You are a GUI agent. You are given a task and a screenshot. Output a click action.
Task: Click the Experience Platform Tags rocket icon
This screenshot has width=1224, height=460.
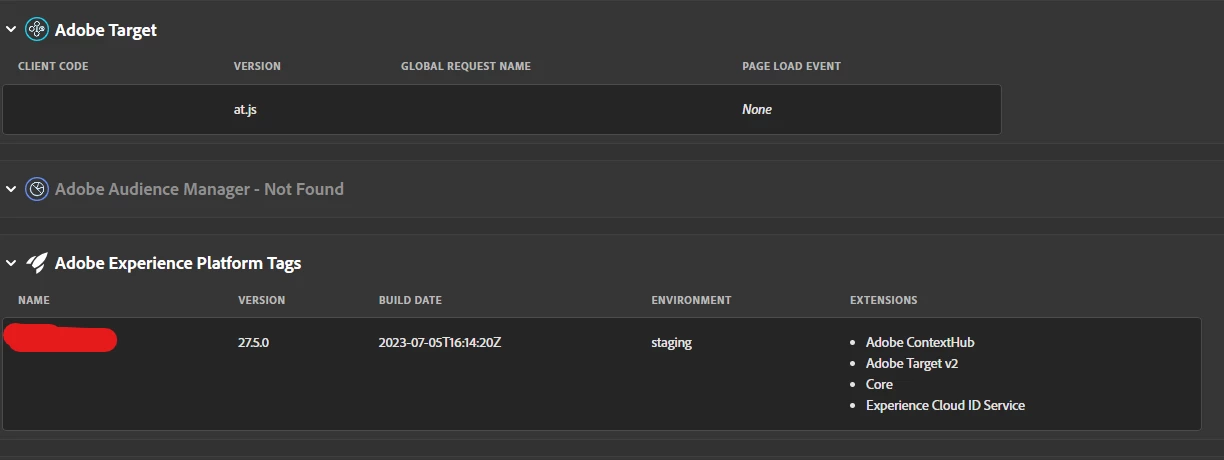pyautogui.click(x=37, y=263)
